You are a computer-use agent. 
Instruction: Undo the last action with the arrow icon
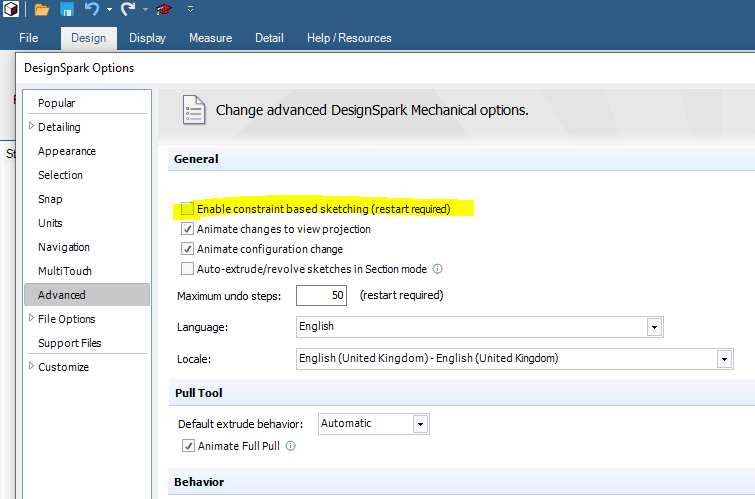point(91,9)
